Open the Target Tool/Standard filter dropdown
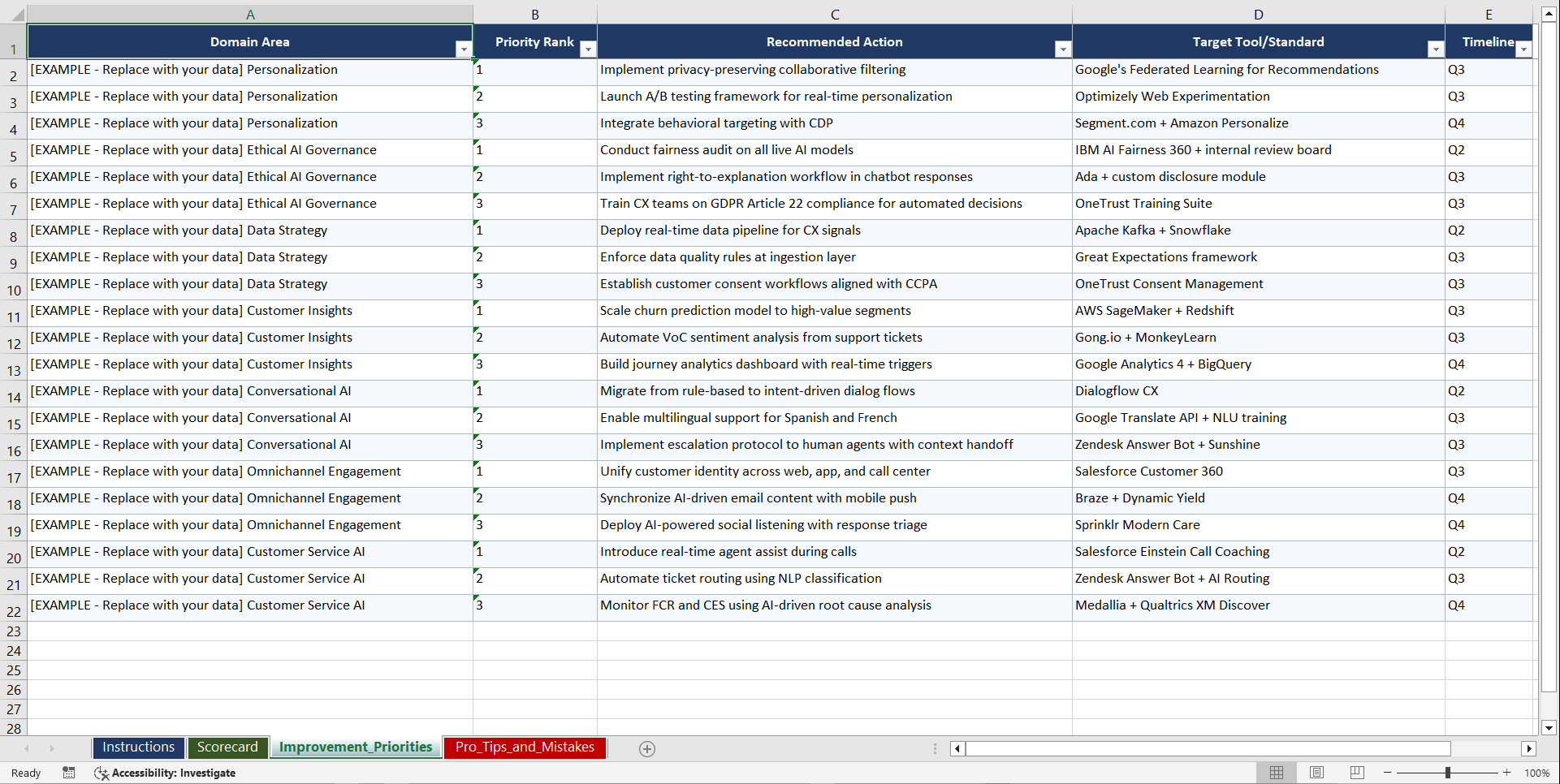Image resolution: width=1560 pixels, height=784 pixels. [1437, 50]
